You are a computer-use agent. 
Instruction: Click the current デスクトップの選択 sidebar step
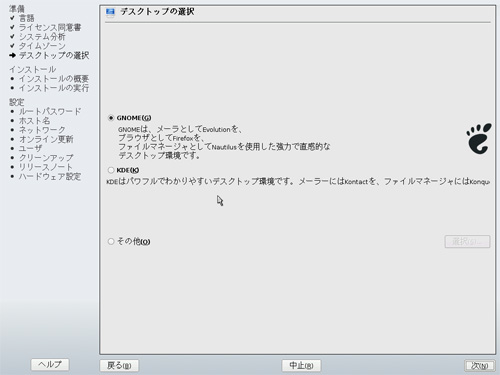pyautogui.click(x=54, y=55)
